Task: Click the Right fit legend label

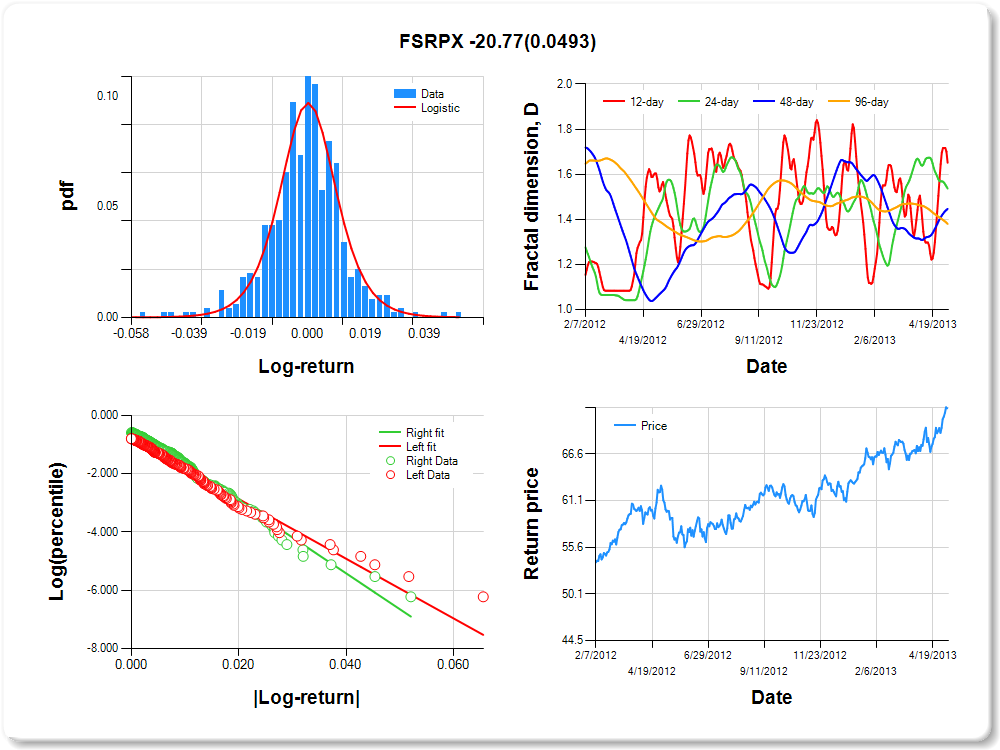Action: (425, 432)
